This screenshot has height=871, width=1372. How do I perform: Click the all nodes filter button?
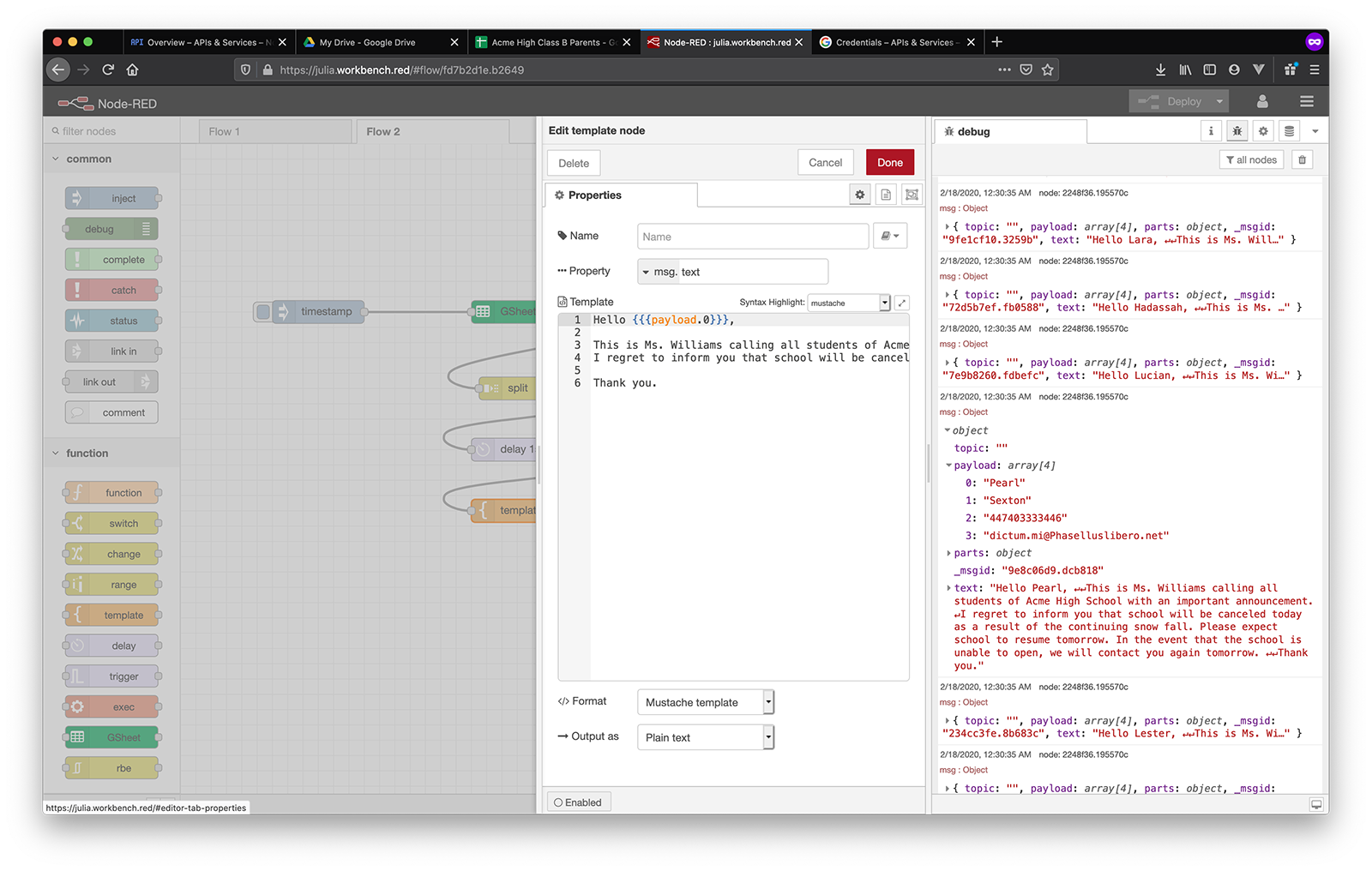1251,159
